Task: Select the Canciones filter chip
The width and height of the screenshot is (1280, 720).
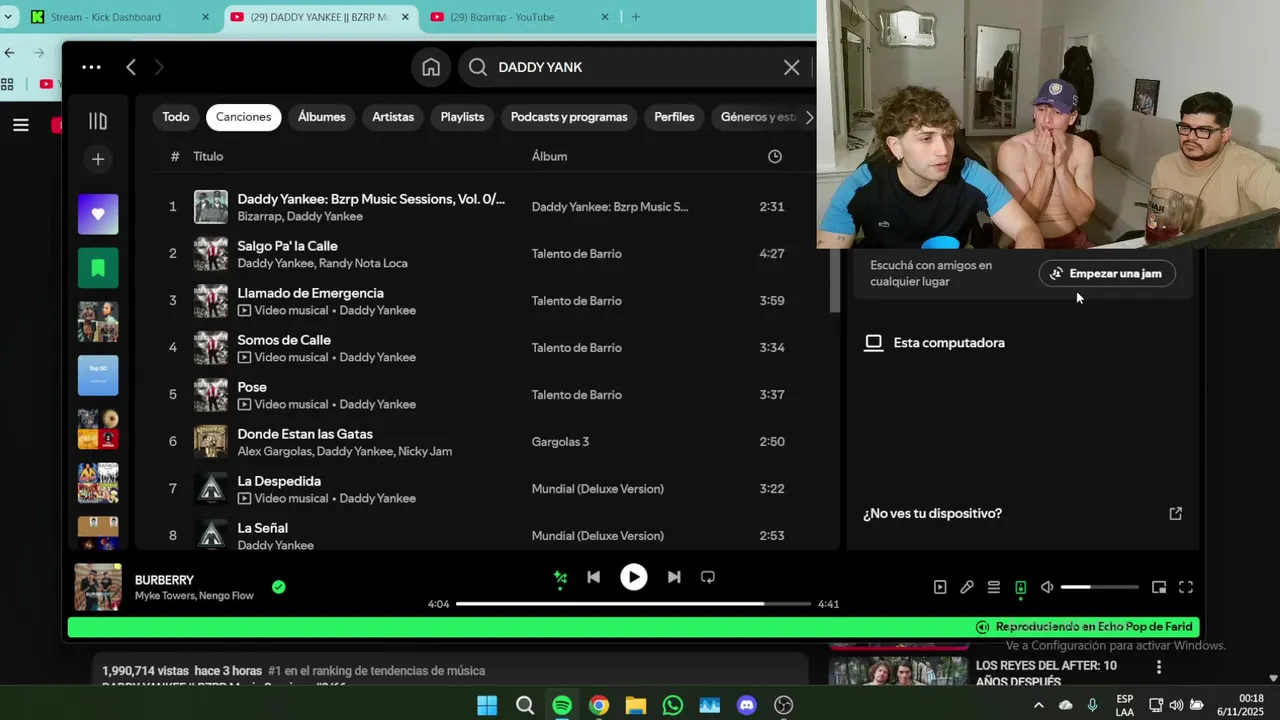Action: click(244, 117)
